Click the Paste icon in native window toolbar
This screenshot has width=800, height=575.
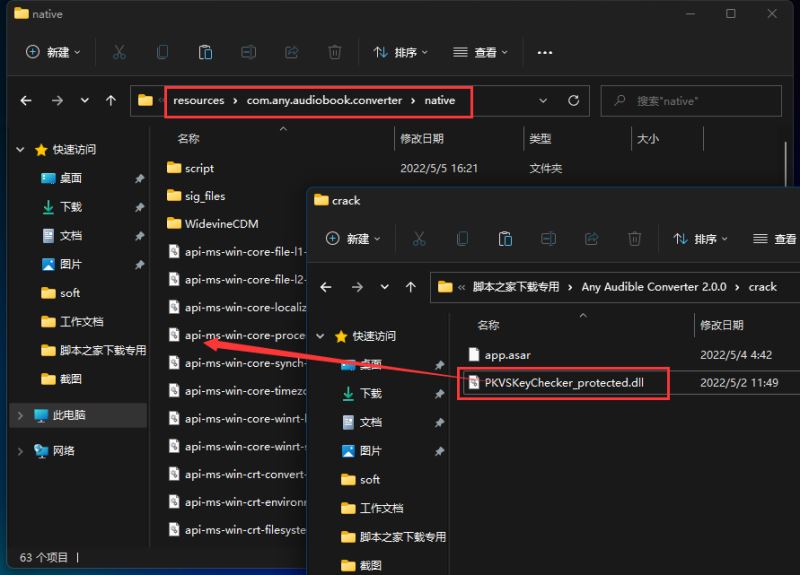205,52
